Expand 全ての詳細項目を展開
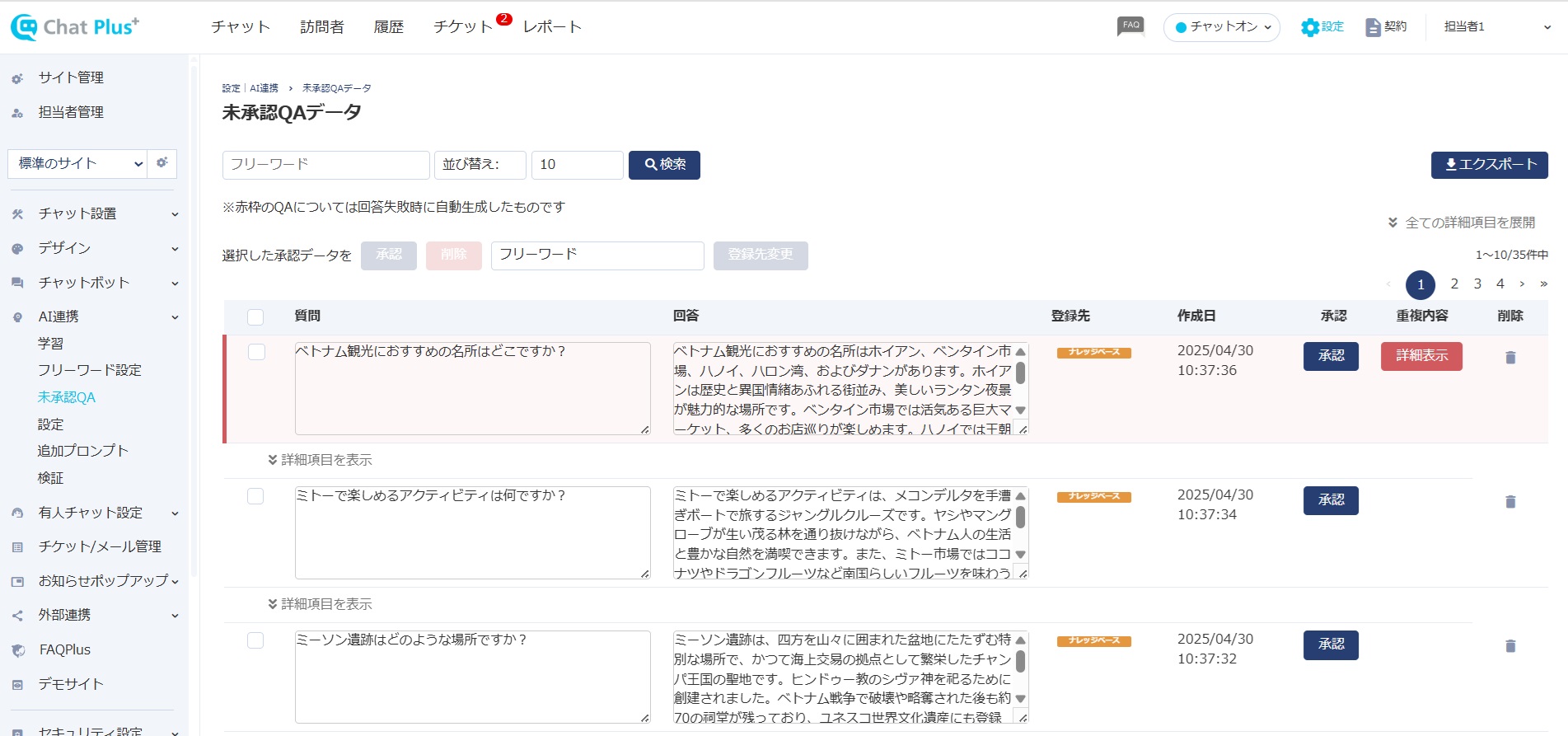This screenshot has width=1568, height=736. pos(1461,223)
